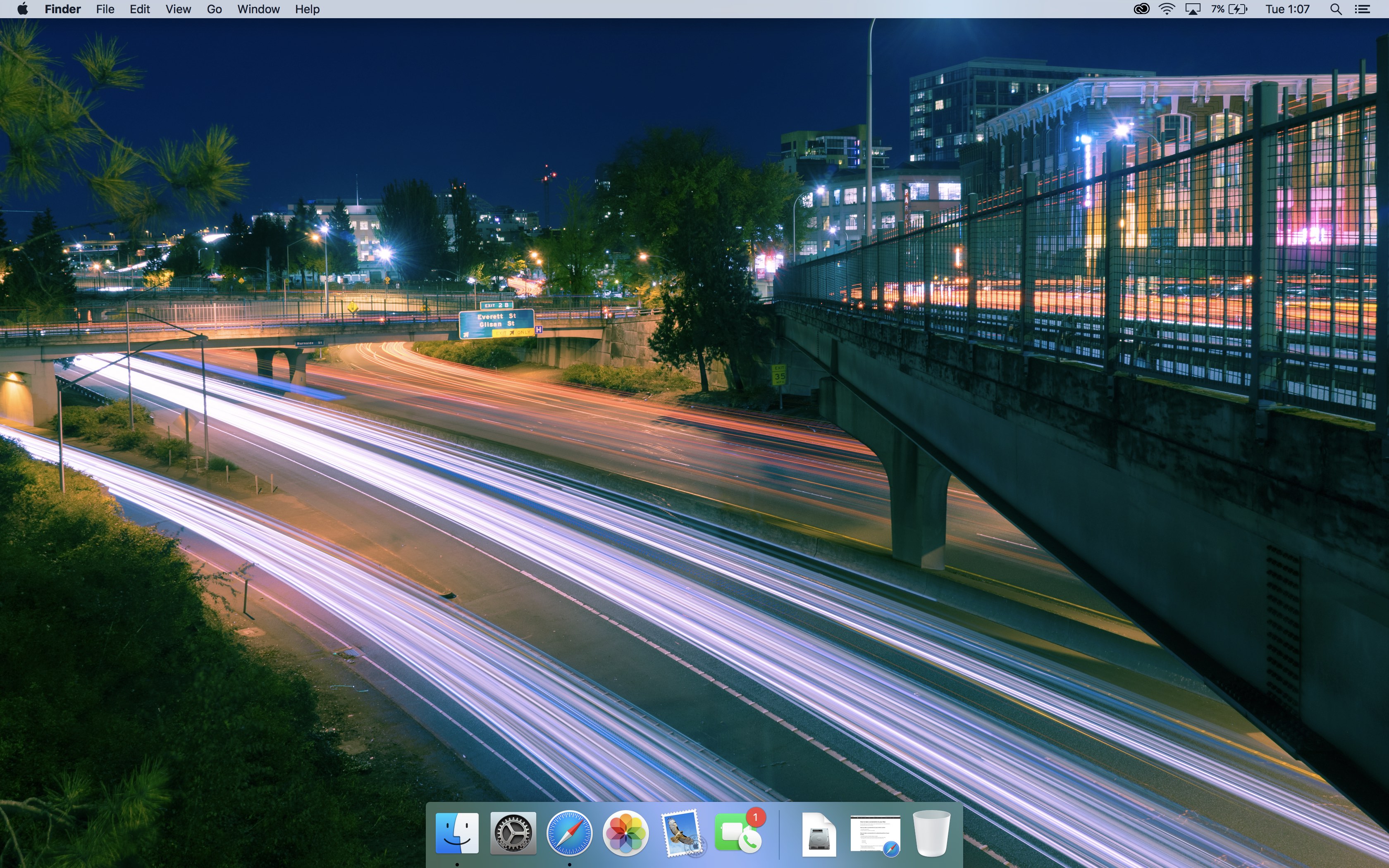Open Mail stamp icon in Dock
This screenshot has width=1389, height=868.
tap(681, 833)
